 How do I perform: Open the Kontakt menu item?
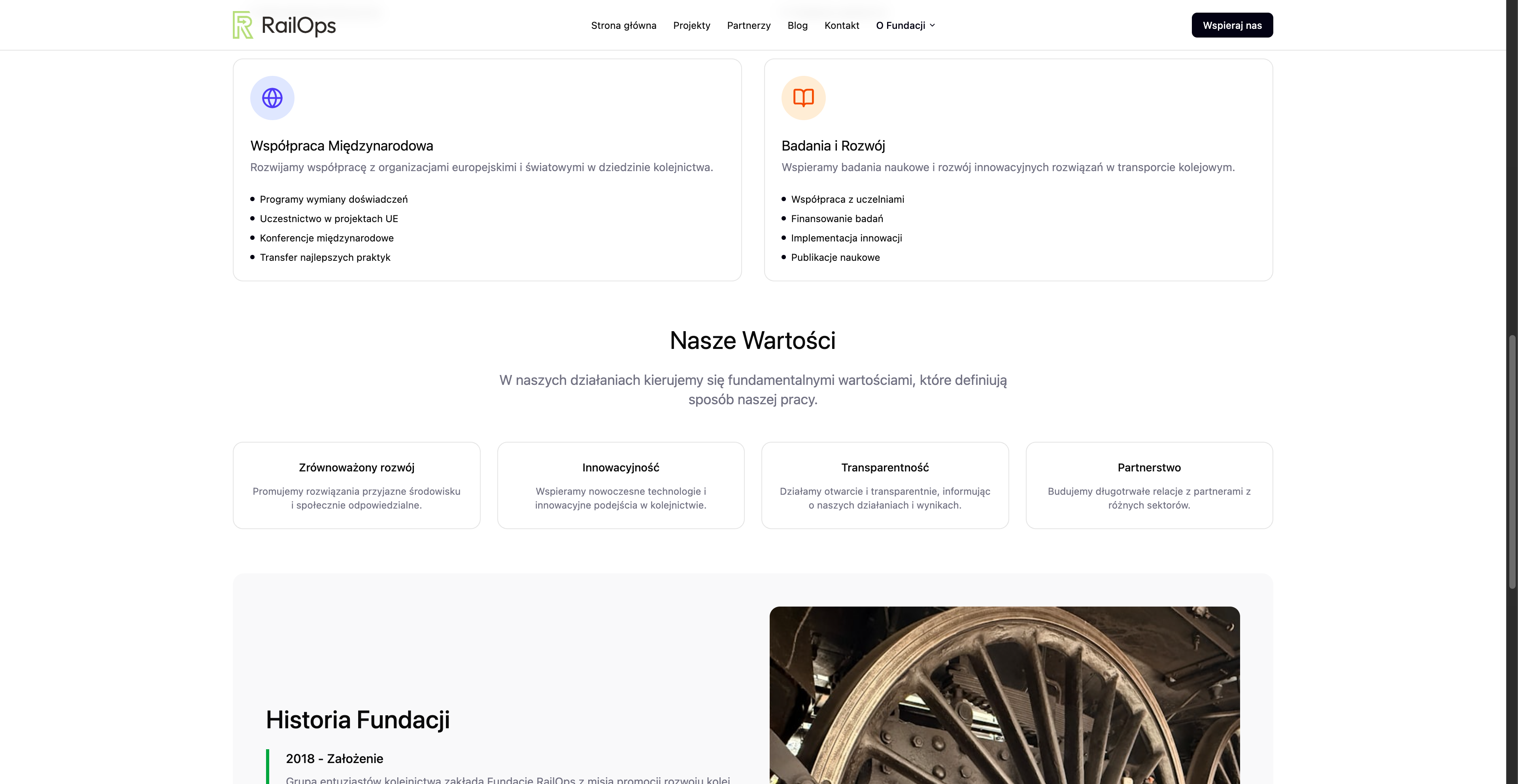coord(842,25)
